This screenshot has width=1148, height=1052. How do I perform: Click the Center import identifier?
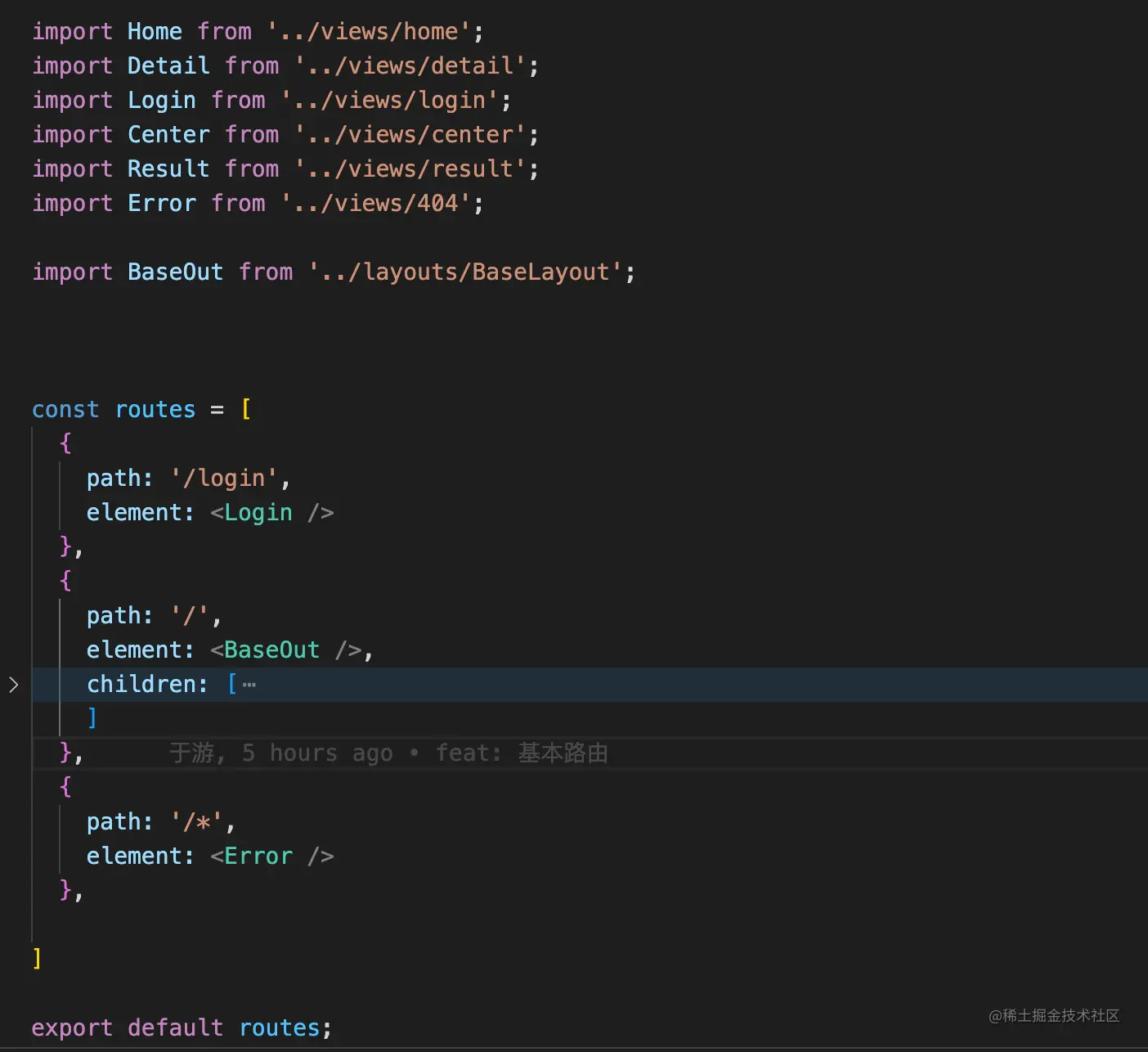click(x=168, y=135)
